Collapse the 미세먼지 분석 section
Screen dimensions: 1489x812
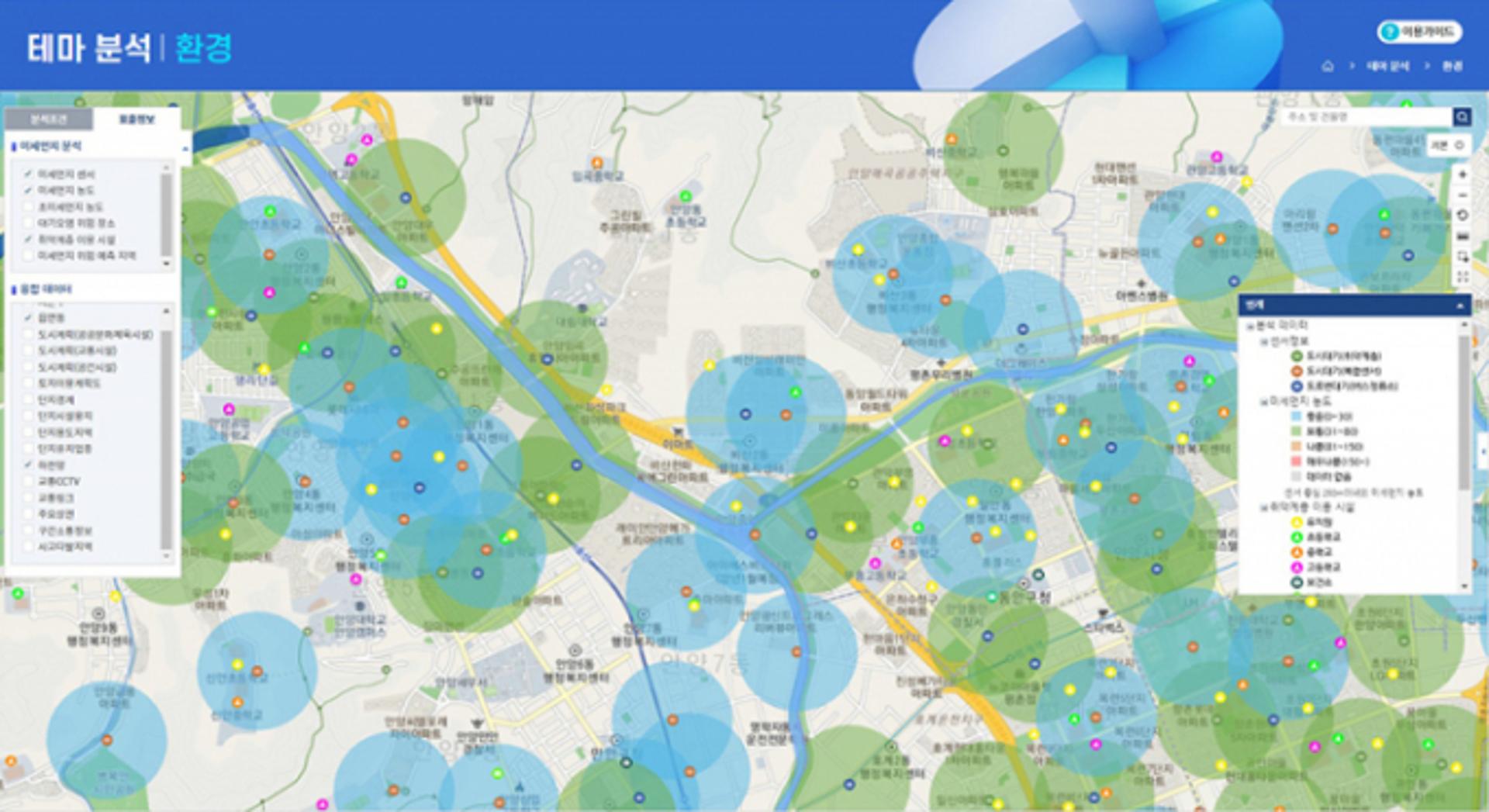coord(185,147)
